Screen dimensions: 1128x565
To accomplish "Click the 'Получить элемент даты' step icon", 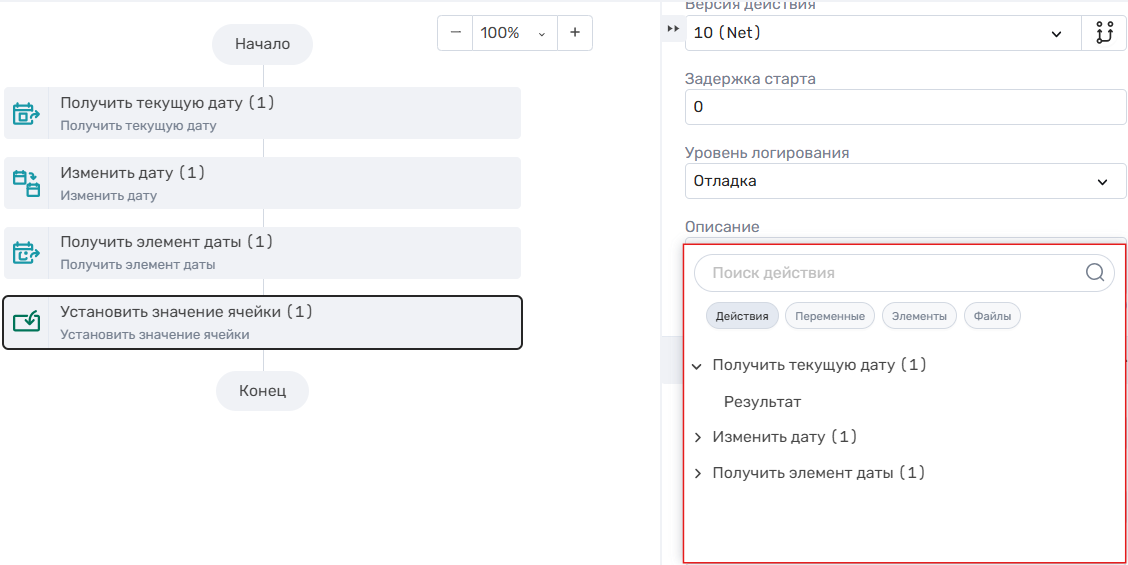I will pos(26,253).
